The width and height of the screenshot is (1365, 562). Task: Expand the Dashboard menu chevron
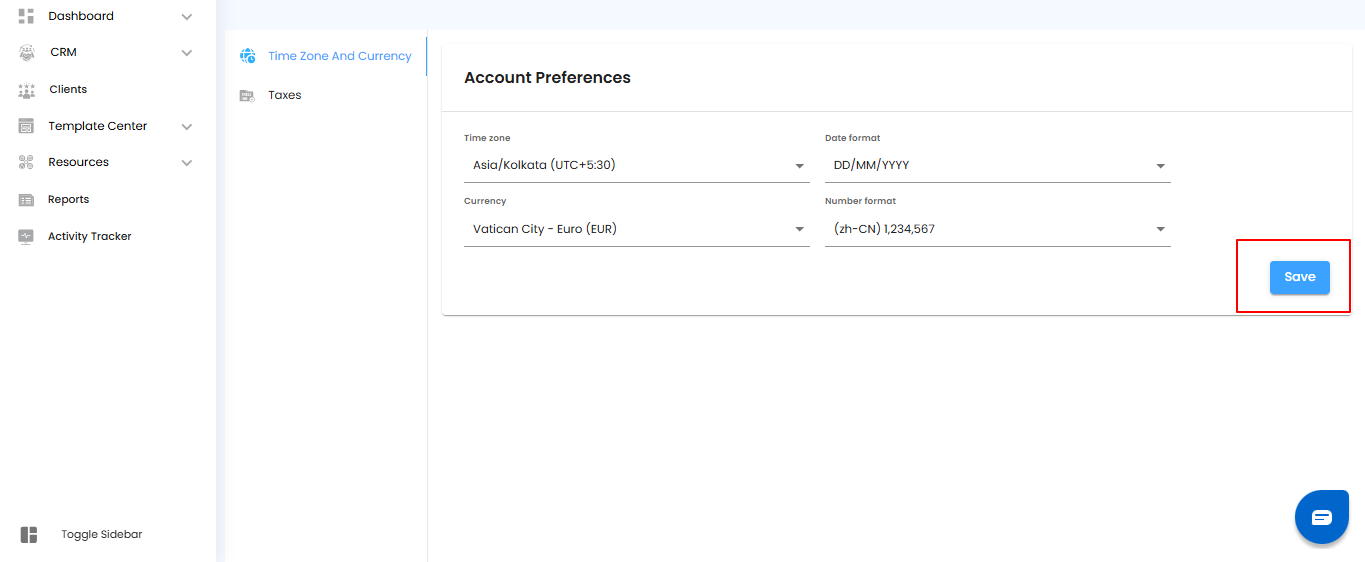pos(187,17)
